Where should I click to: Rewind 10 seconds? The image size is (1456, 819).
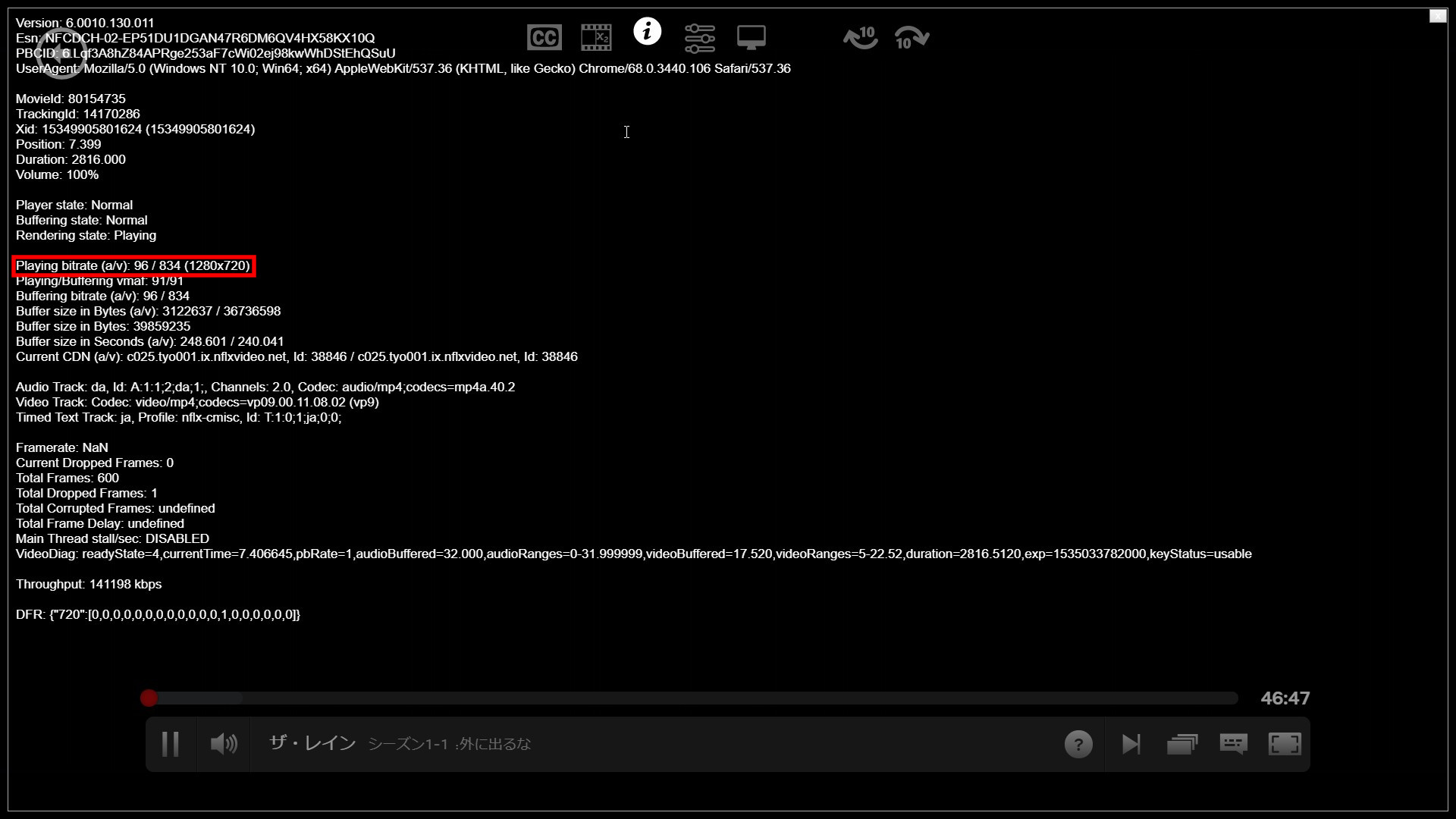coord(861,37)
